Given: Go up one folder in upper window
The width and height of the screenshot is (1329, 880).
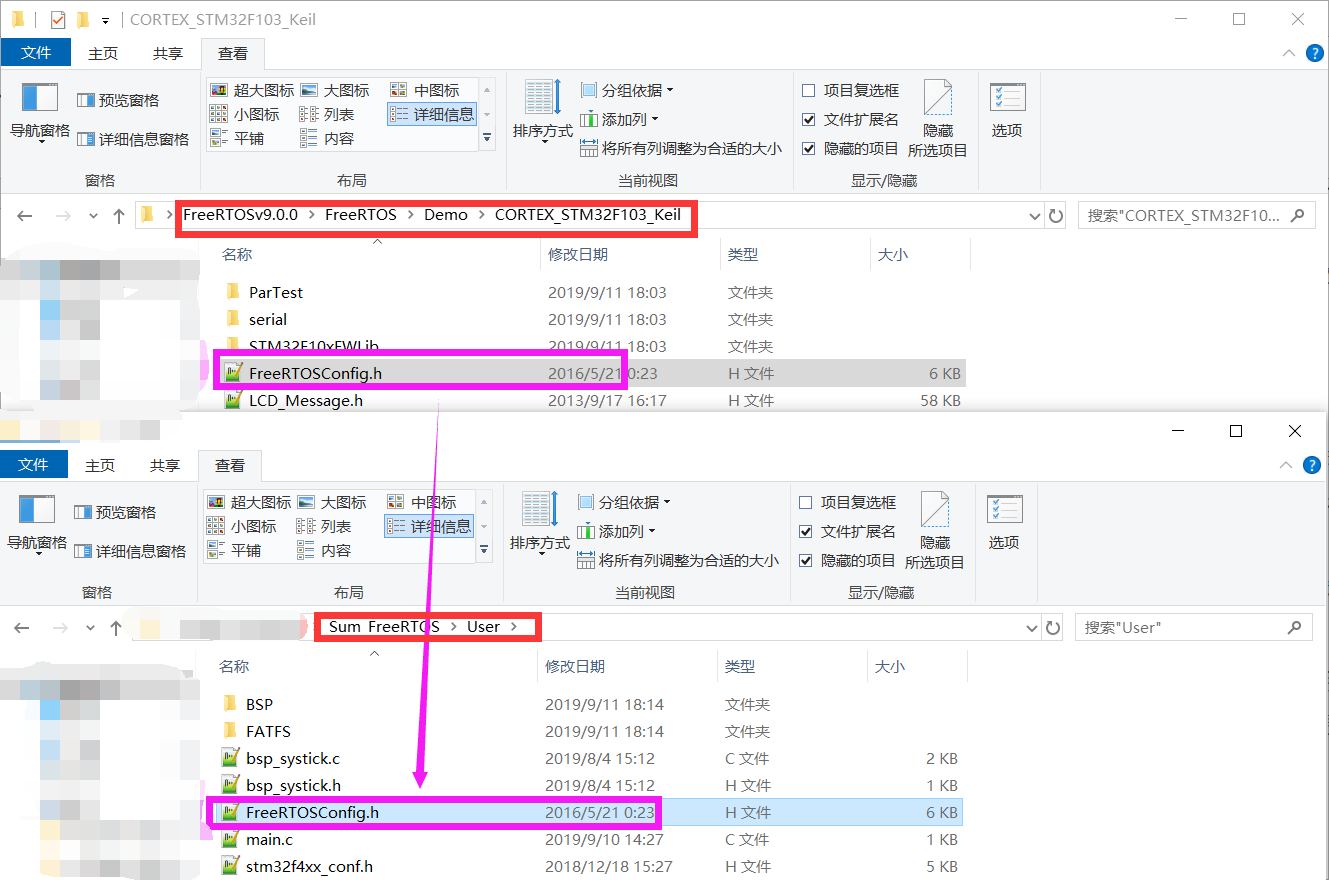Looking at the screenshot, I should coord(119,215).
